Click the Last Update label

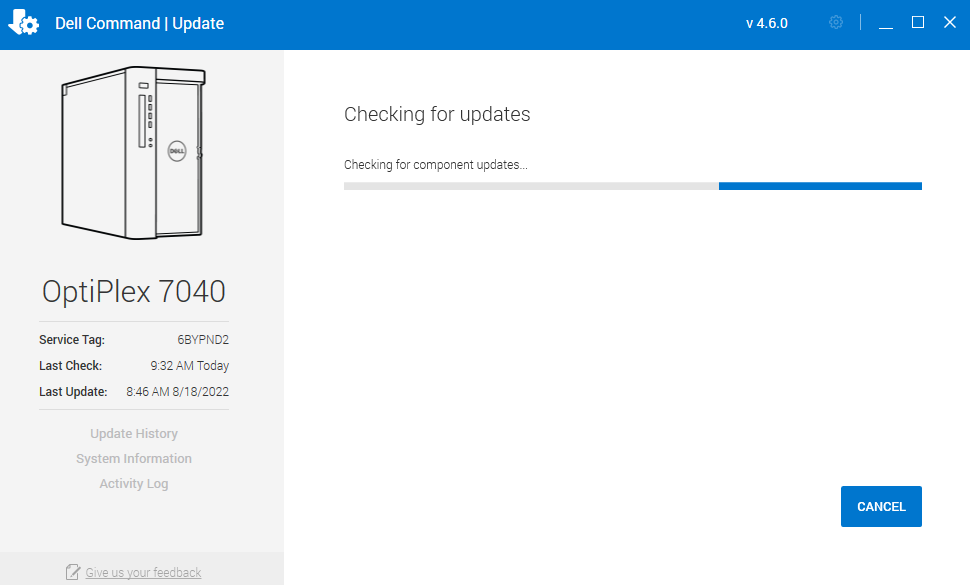(73, 391)
